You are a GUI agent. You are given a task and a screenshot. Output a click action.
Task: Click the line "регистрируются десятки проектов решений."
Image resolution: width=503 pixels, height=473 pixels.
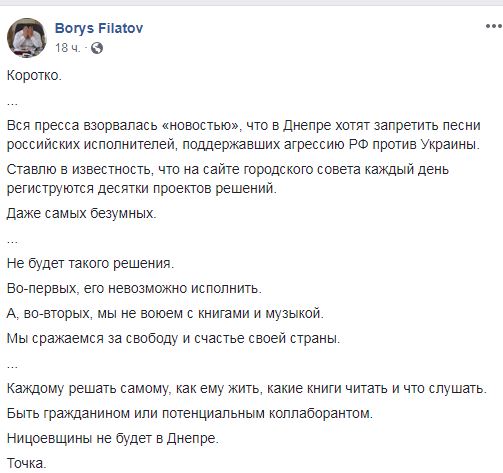[142, 189]
